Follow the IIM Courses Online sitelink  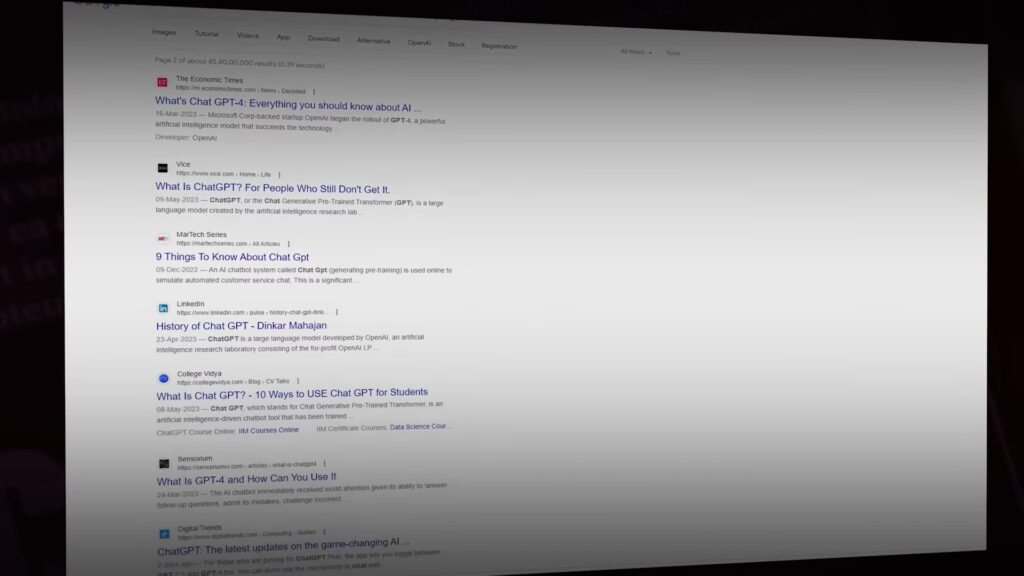coord(268,430)
